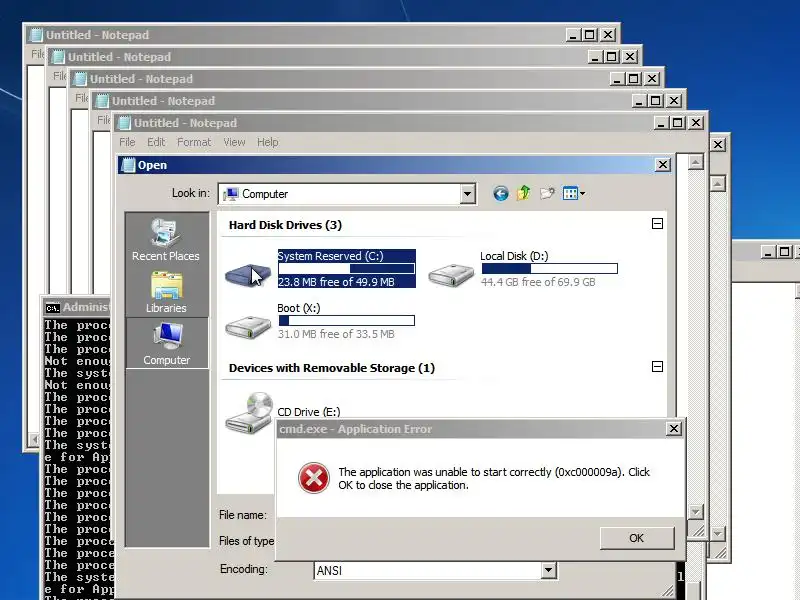Screen dimensions: 800x600
Task: Open the View Menu icon dropdown
Action: click(573, 193)
